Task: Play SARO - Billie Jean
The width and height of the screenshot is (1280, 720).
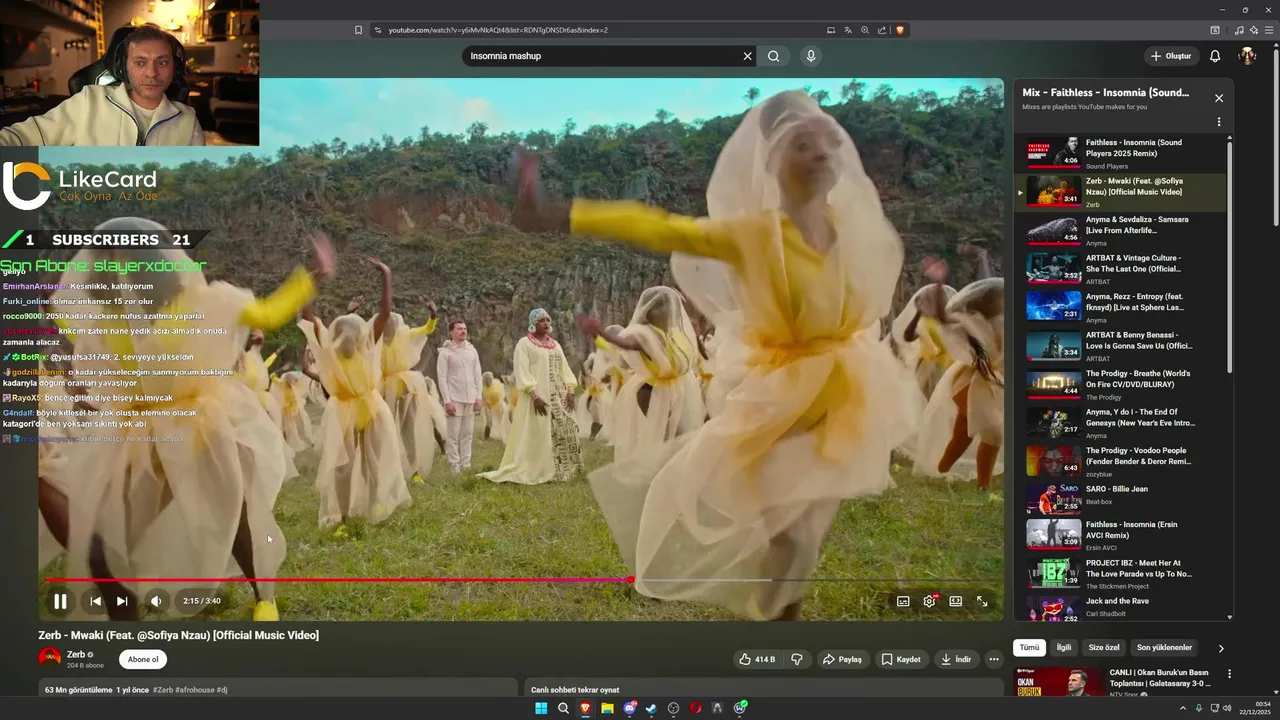Action: pyautogui.click(x=1120, y=499)
